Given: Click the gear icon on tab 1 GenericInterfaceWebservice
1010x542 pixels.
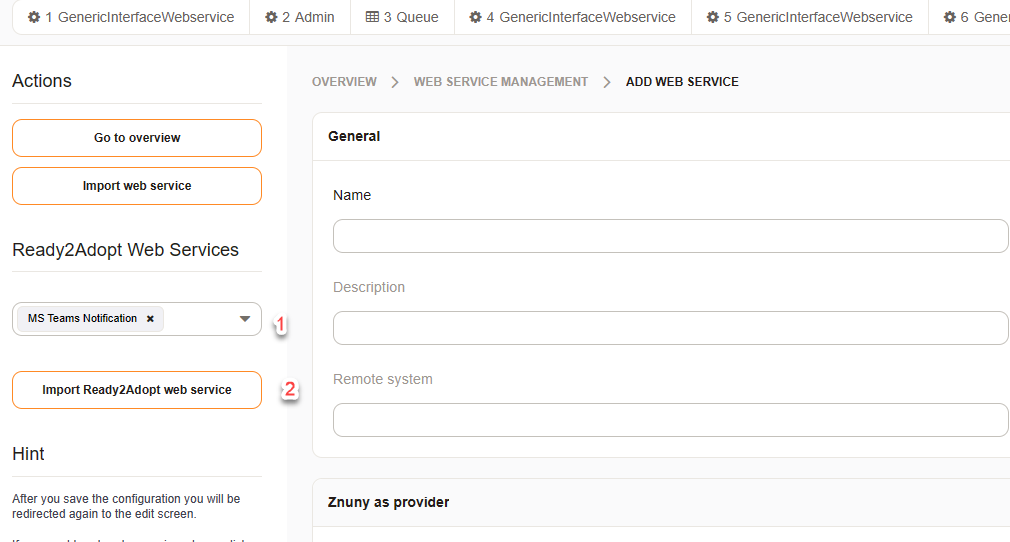Looking at the screenshot, I should pos(33,17).
